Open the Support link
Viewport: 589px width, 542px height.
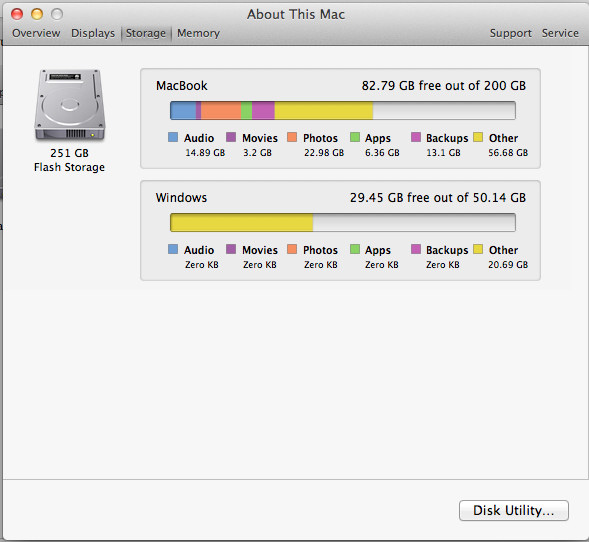click(x=510, y=33)
